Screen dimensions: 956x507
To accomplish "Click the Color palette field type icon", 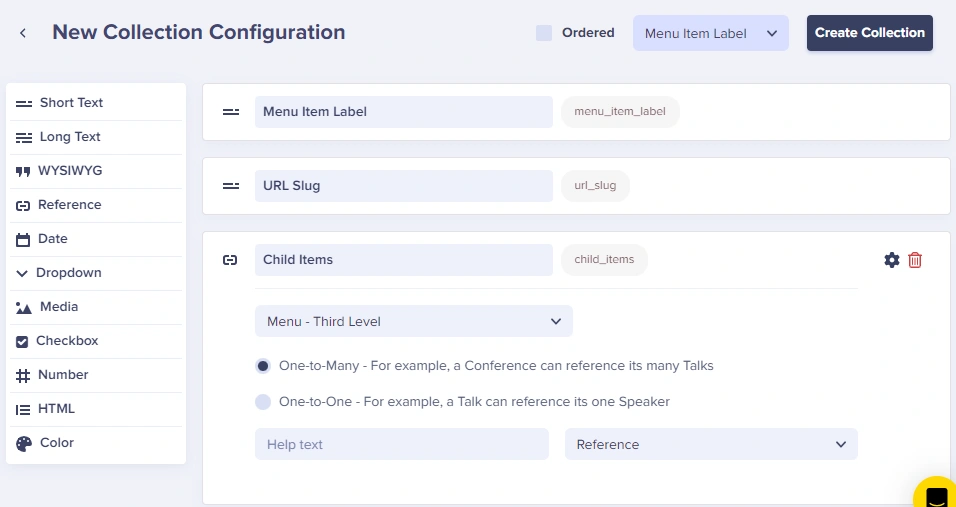I will (24, 443).
